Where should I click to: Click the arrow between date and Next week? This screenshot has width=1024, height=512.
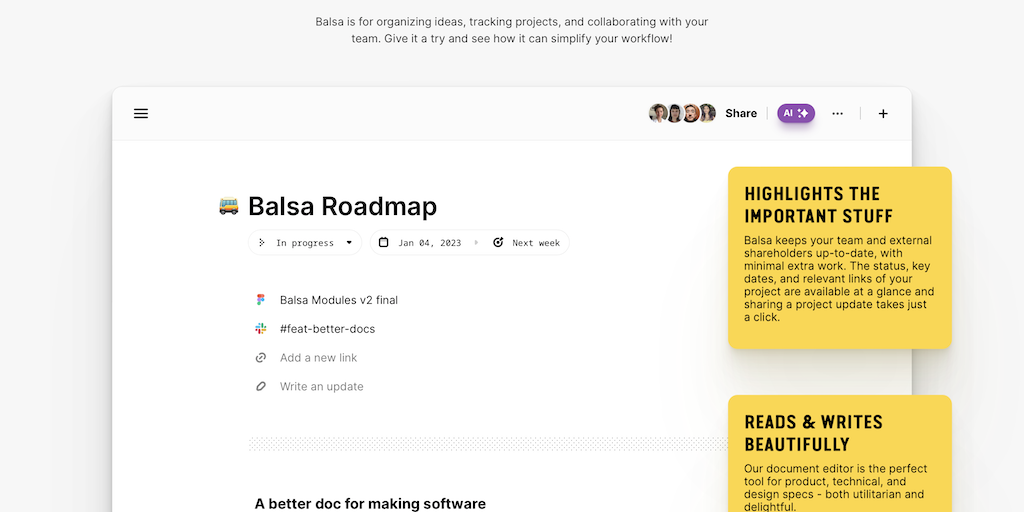(476, 242)
